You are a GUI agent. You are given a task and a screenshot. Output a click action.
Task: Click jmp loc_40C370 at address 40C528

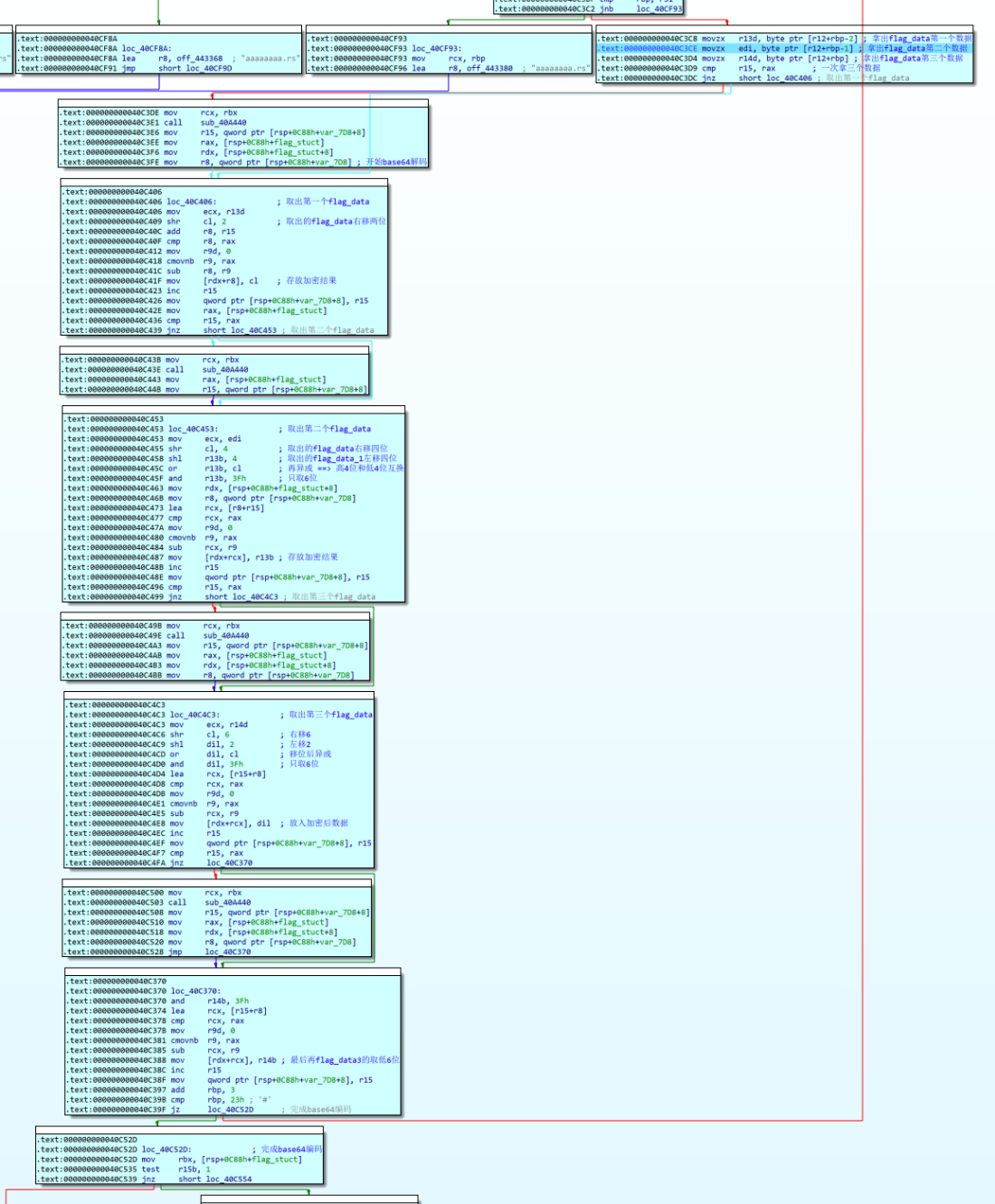[227, 952]
